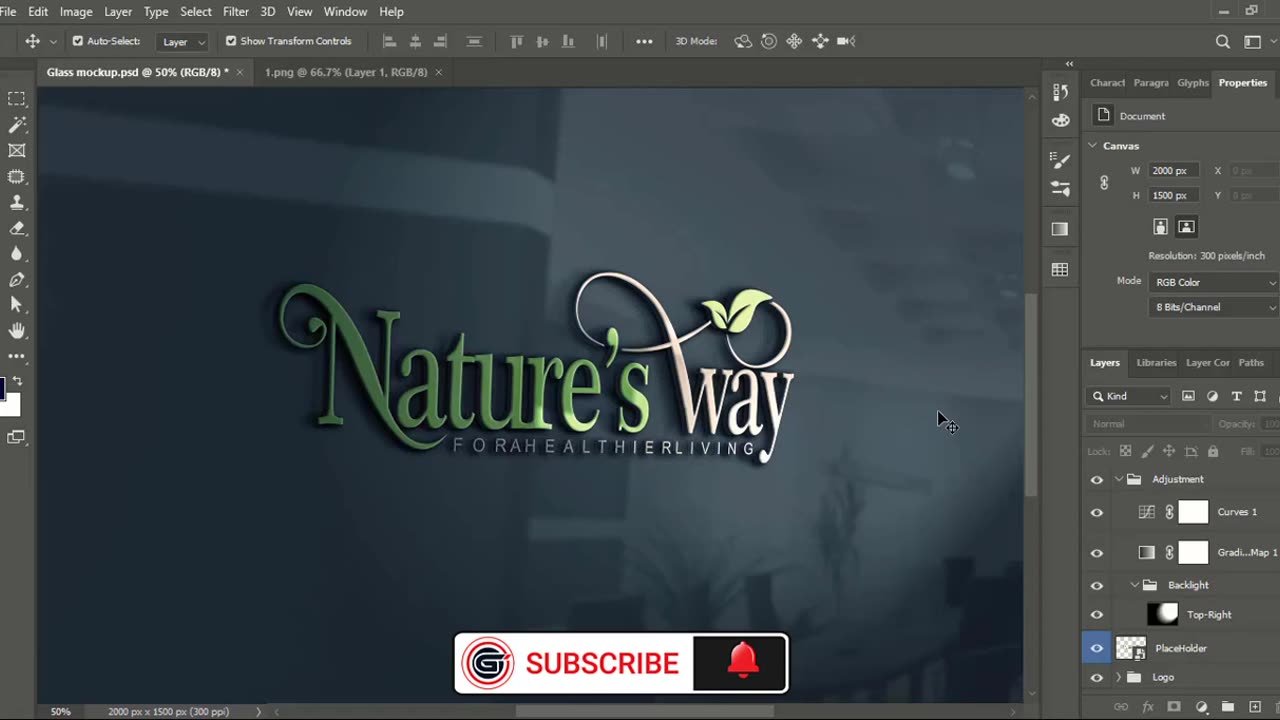Create a new layer with plus icon
The width and height of the screenshot is (1280, 720).
click(x=1255, y=707)
